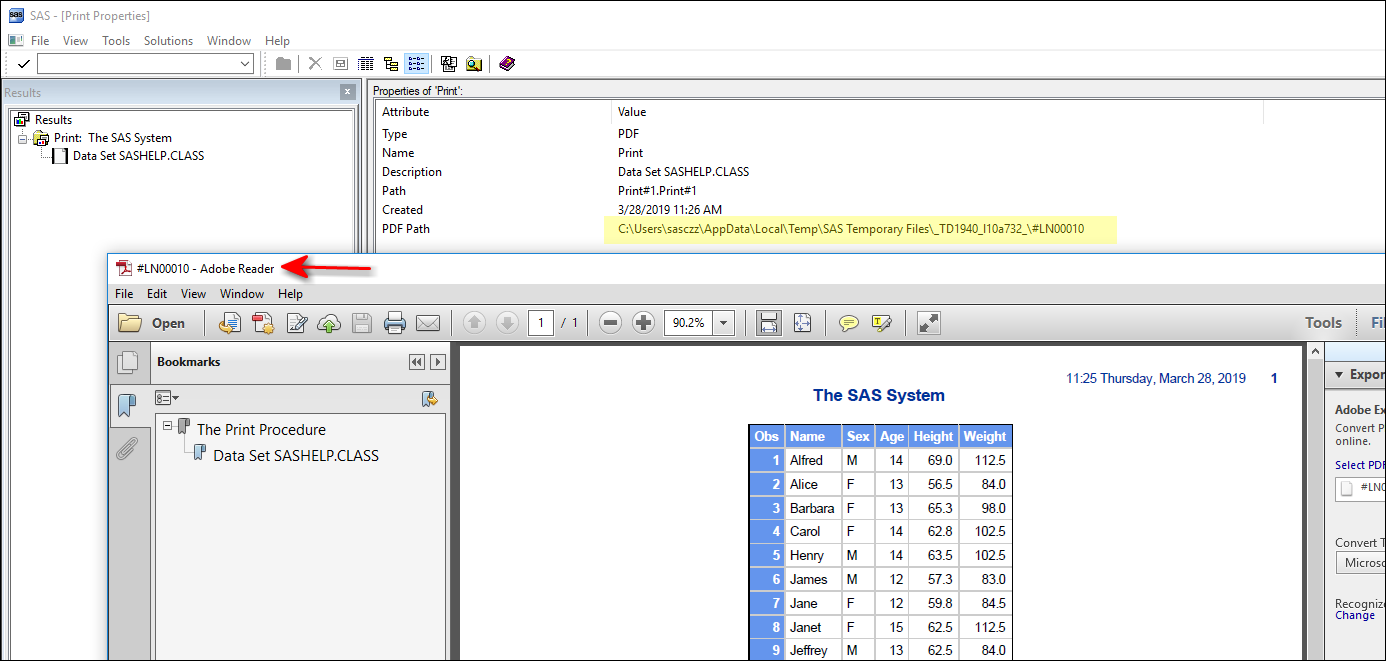Open the Edit menu in Adobe Reader

point(156,293)
